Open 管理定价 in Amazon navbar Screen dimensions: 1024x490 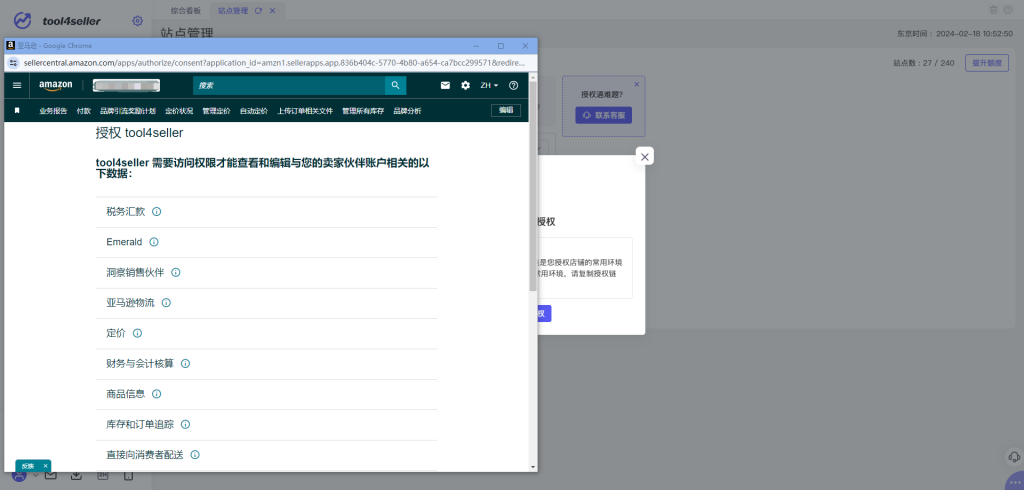(x=216, y=111)
